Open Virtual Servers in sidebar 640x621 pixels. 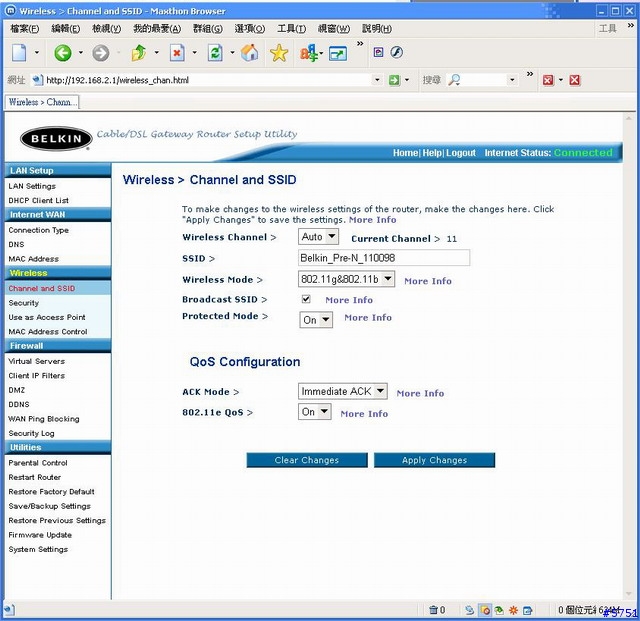pyautogui.click(x=37, y=361)
